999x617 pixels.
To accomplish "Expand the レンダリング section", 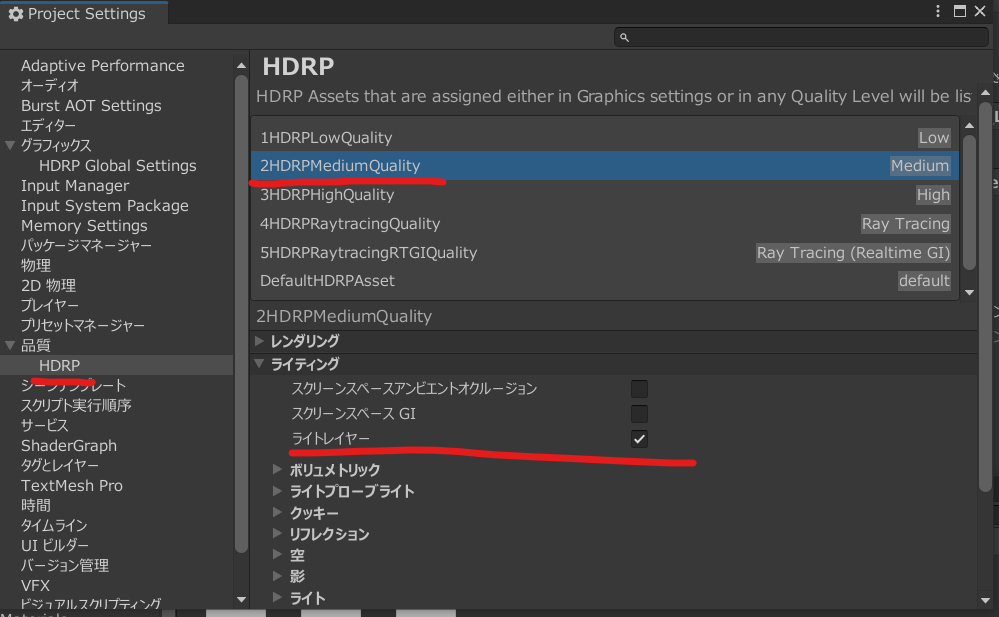I will (261, 341).
